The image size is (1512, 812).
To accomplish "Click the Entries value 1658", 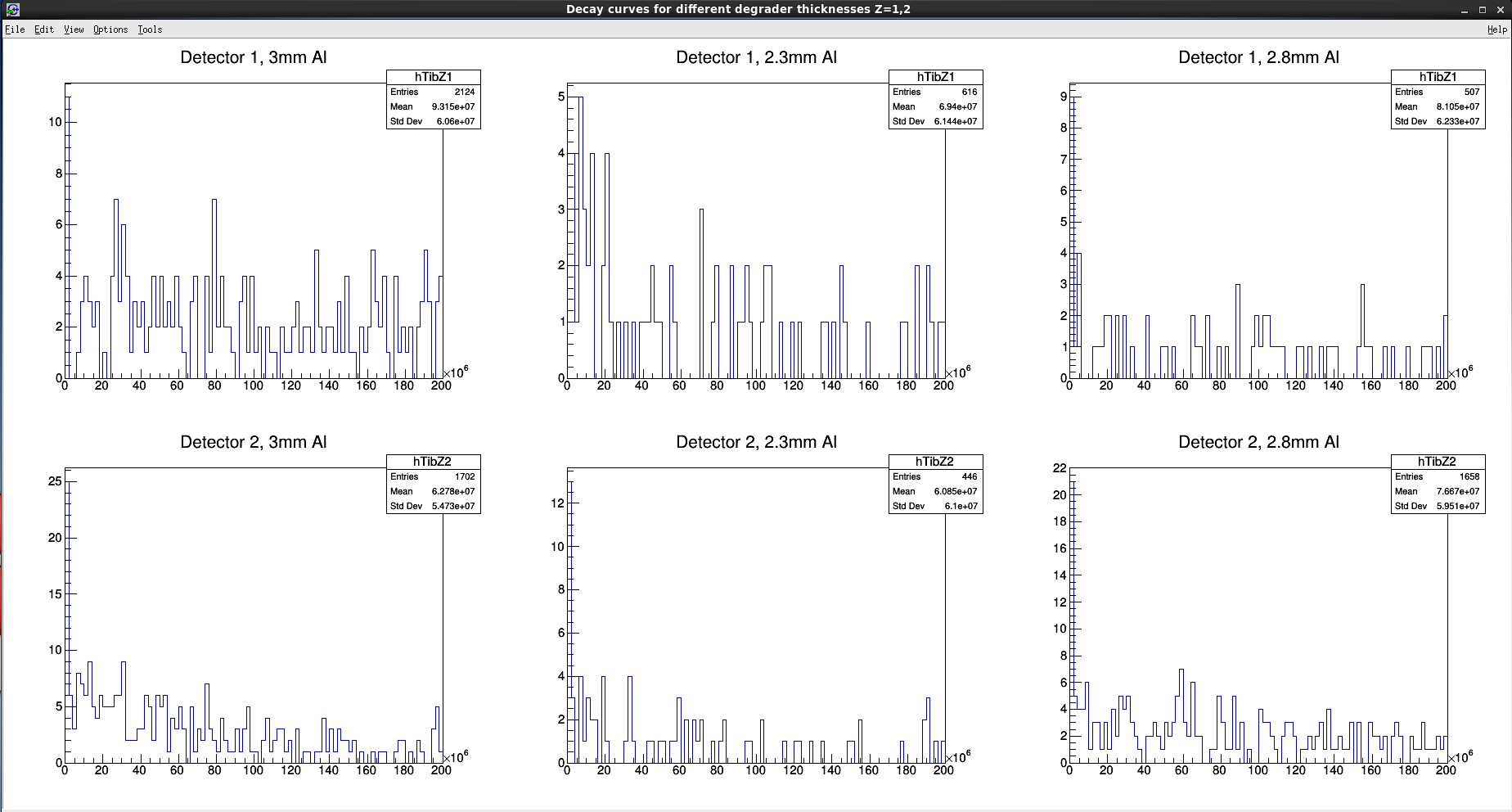I will 1469,476.
